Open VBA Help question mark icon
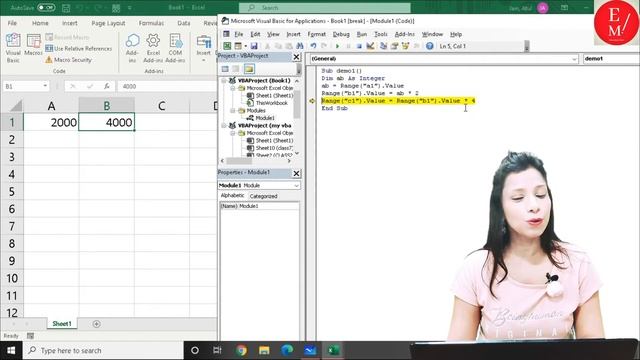Image resolution: width=640 pixels, height=360 pixels. pos(429,46)
